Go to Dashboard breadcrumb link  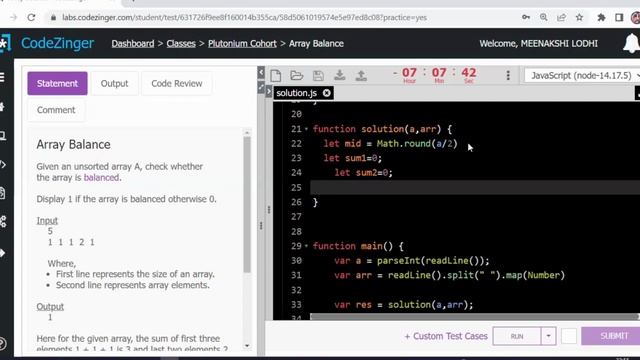tap(133, 44)
